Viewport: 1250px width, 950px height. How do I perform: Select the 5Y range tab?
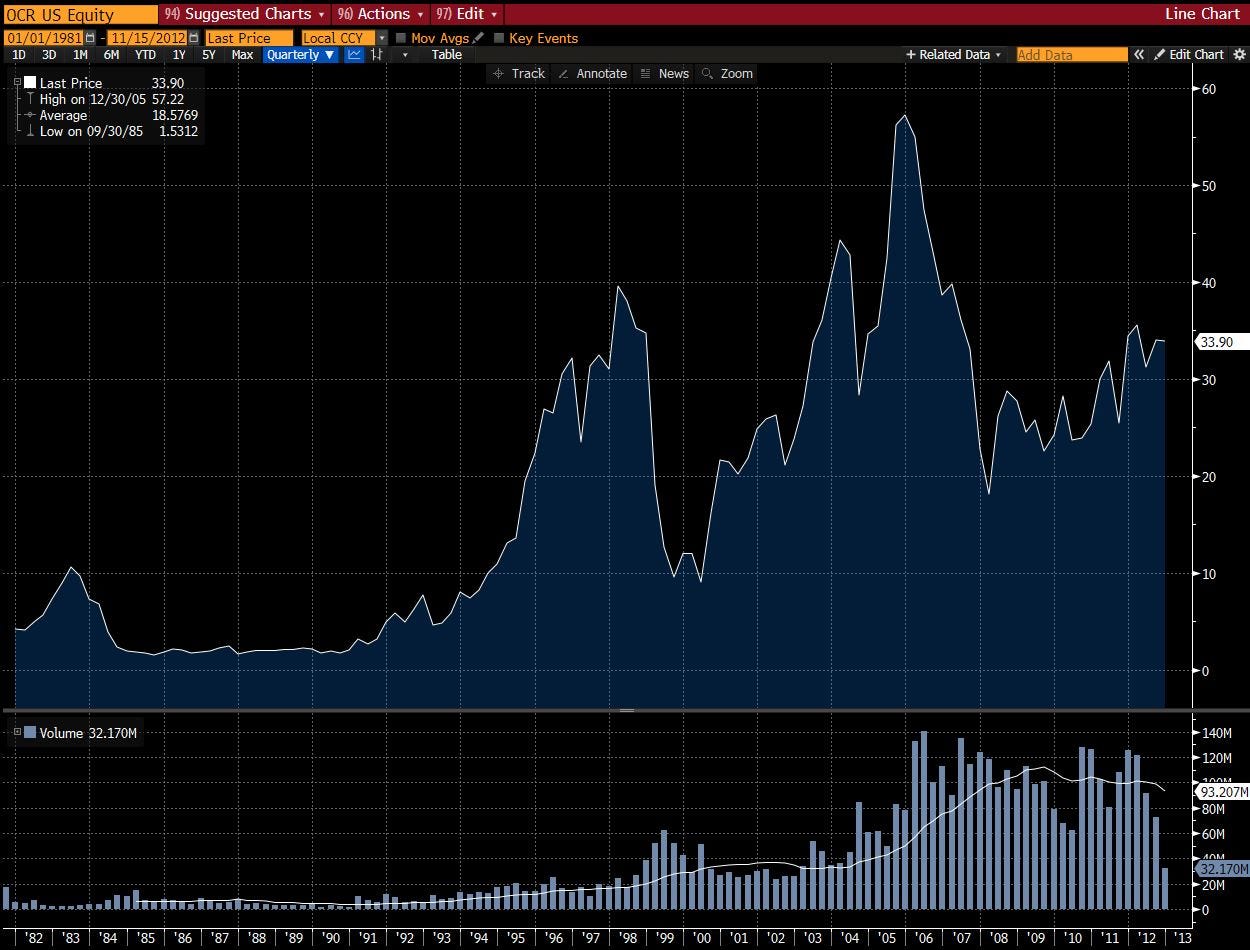click(x=209, y=54)
